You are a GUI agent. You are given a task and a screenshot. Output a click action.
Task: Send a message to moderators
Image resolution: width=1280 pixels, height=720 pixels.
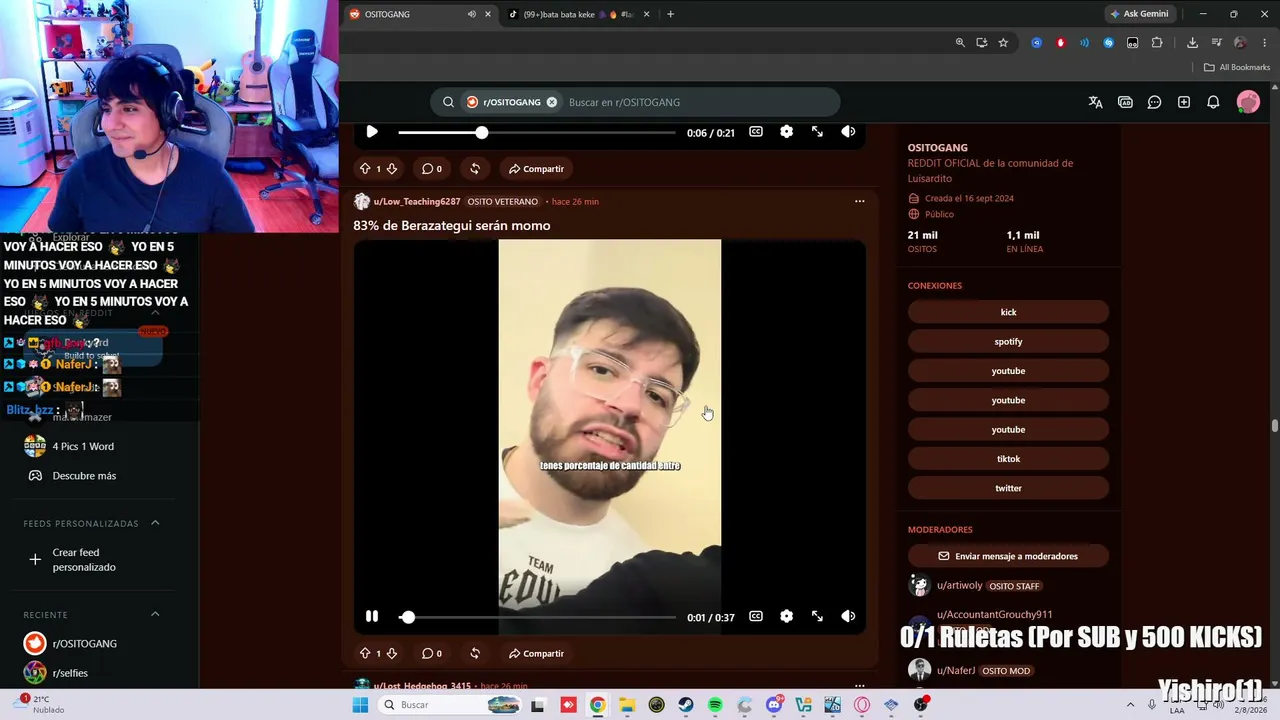[x=1008, y=556]
